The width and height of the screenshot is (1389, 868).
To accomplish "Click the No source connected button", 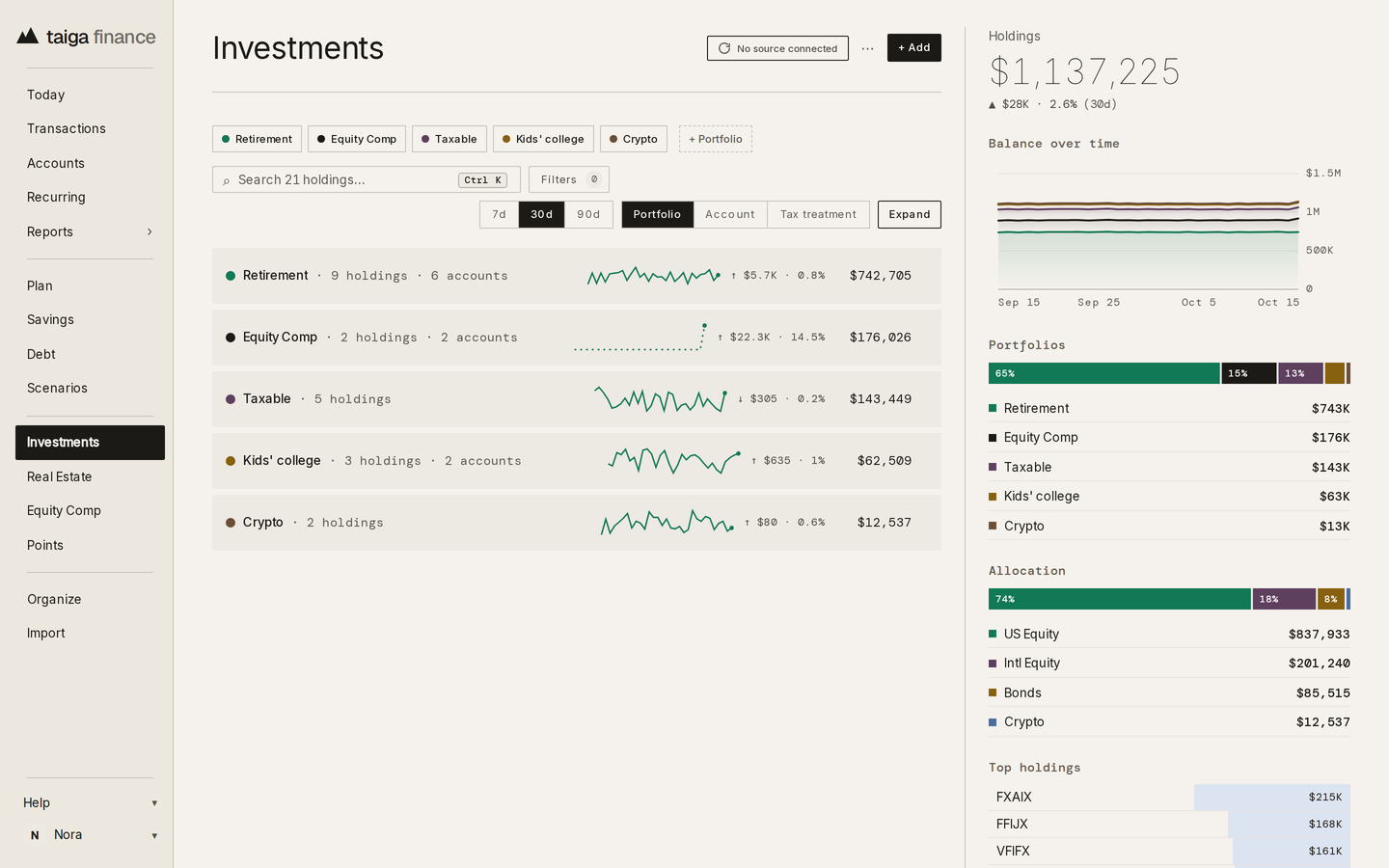I will pyautogui.click(x=777, y=48).
